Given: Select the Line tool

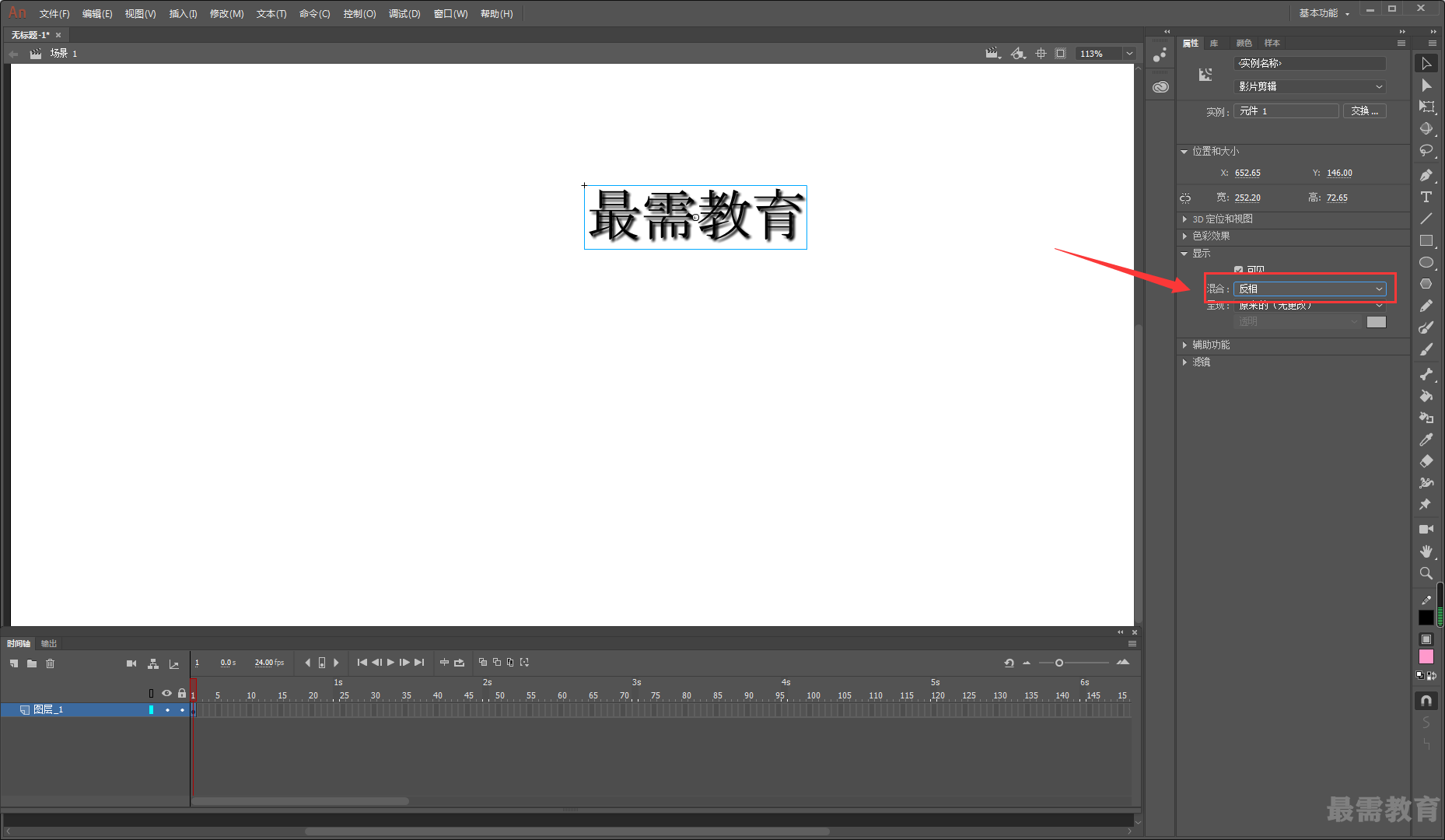Looking at the screenshot, I should (1426, 219).
